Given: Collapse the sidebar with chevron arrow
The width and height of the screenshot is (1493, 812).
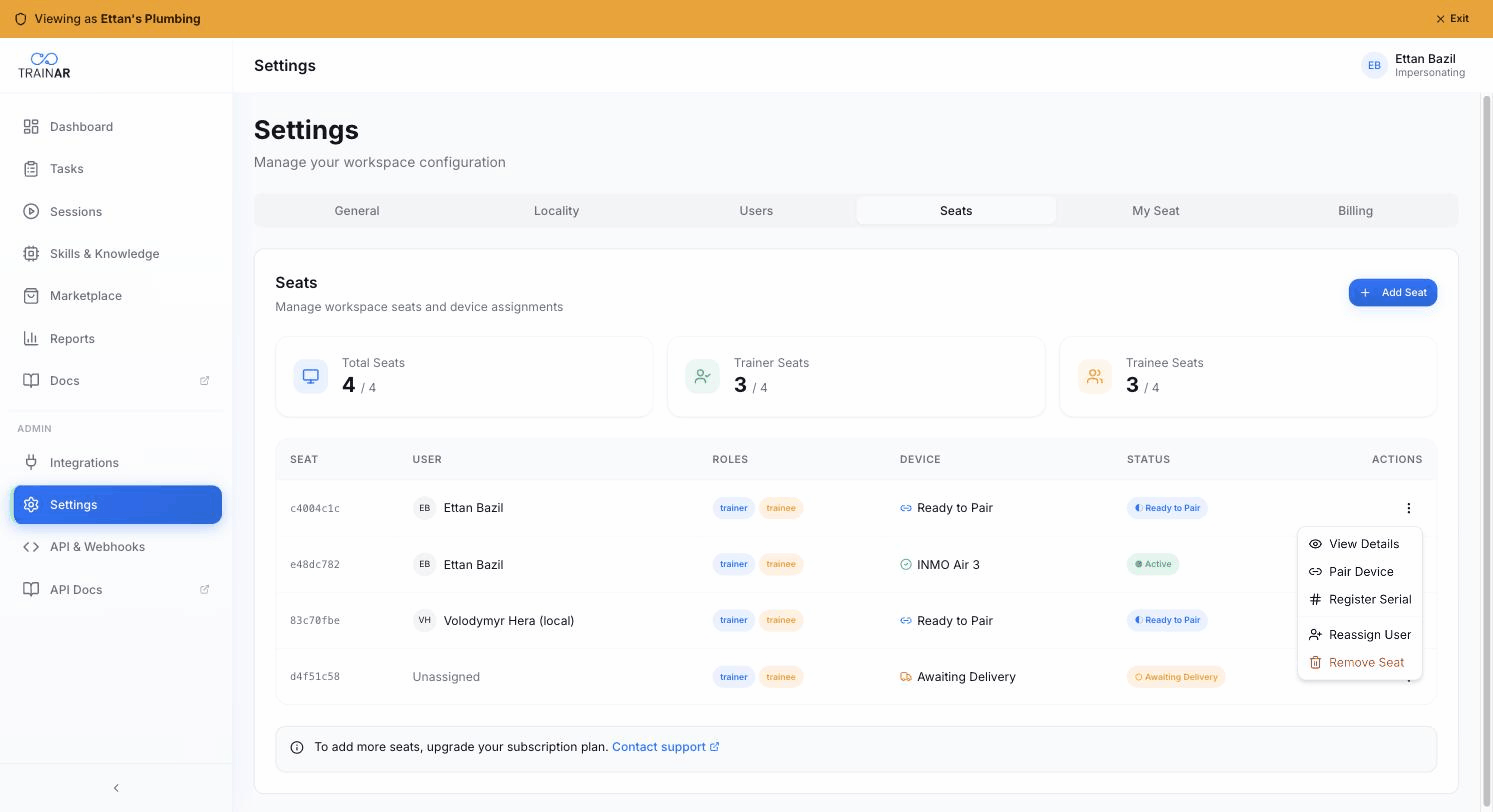Looking at the screenshot, I should (116, 788).
